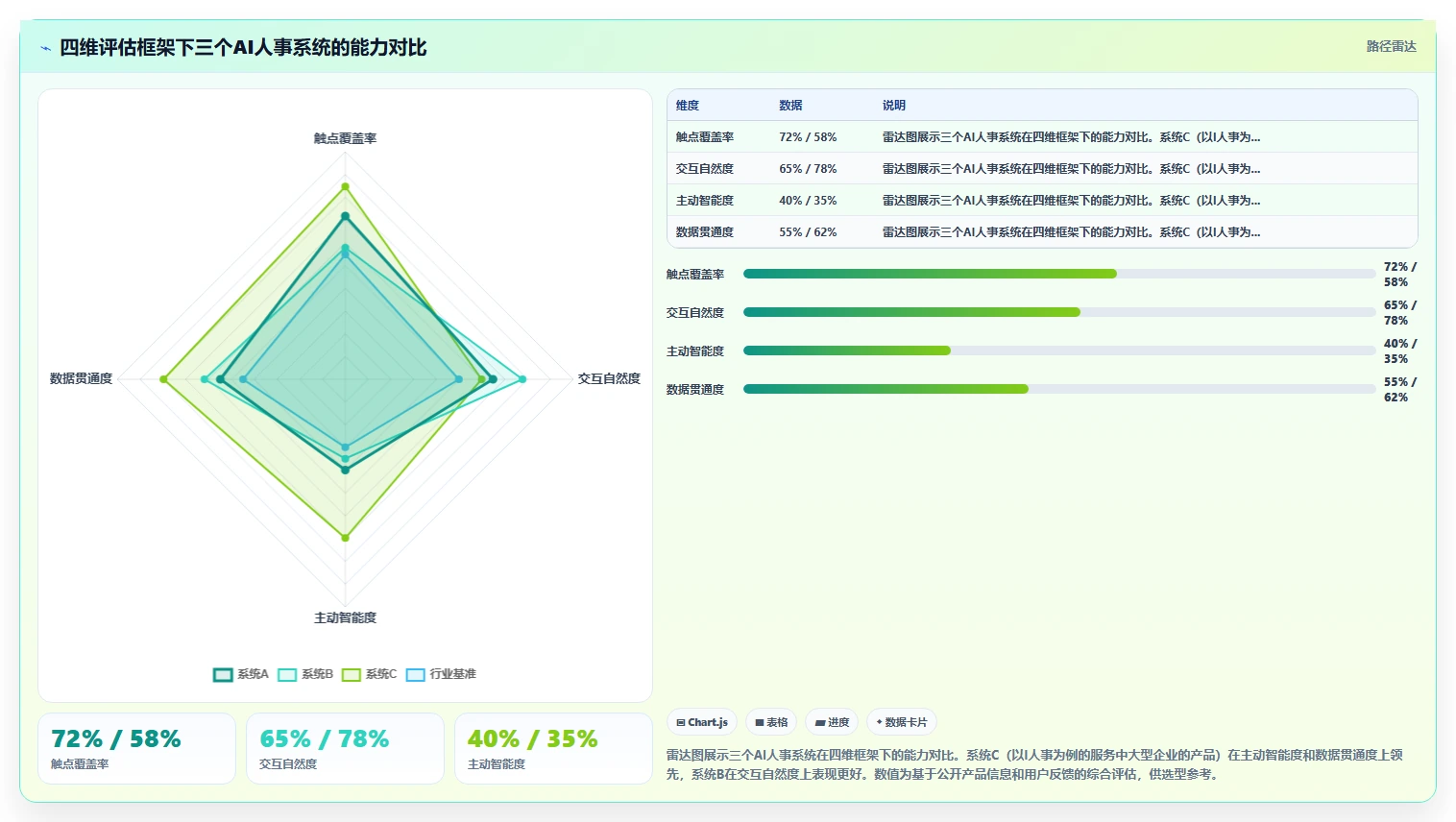Toggle 系统C legend swatch

[352, 674]
